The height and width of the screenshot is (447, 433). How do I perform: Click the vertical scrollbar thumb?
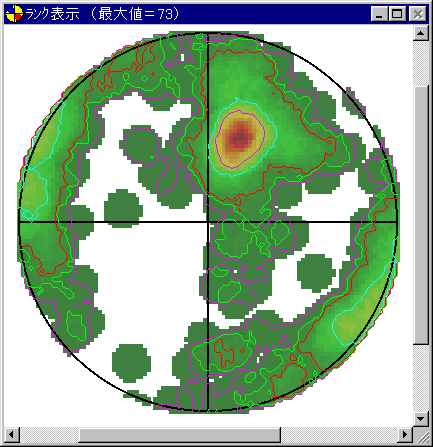click(x=421, y=215)
